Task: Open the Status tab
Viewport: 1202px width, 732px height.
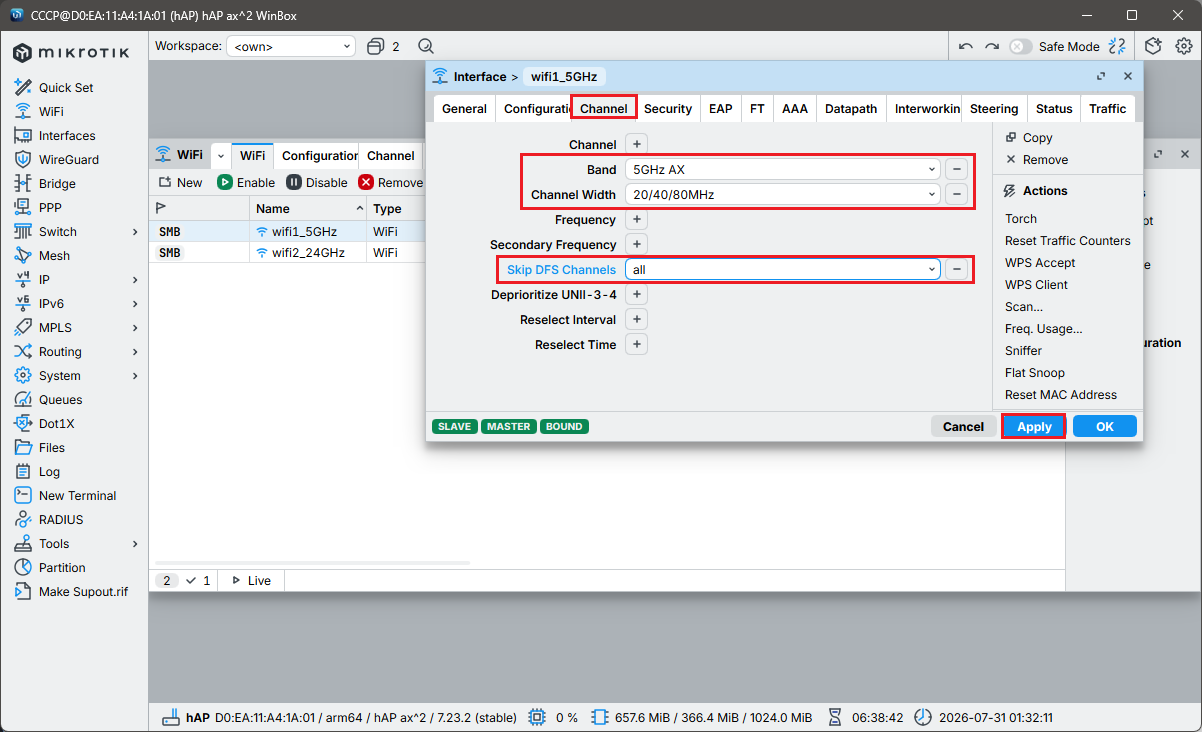Action: [x=1054, y=108]
